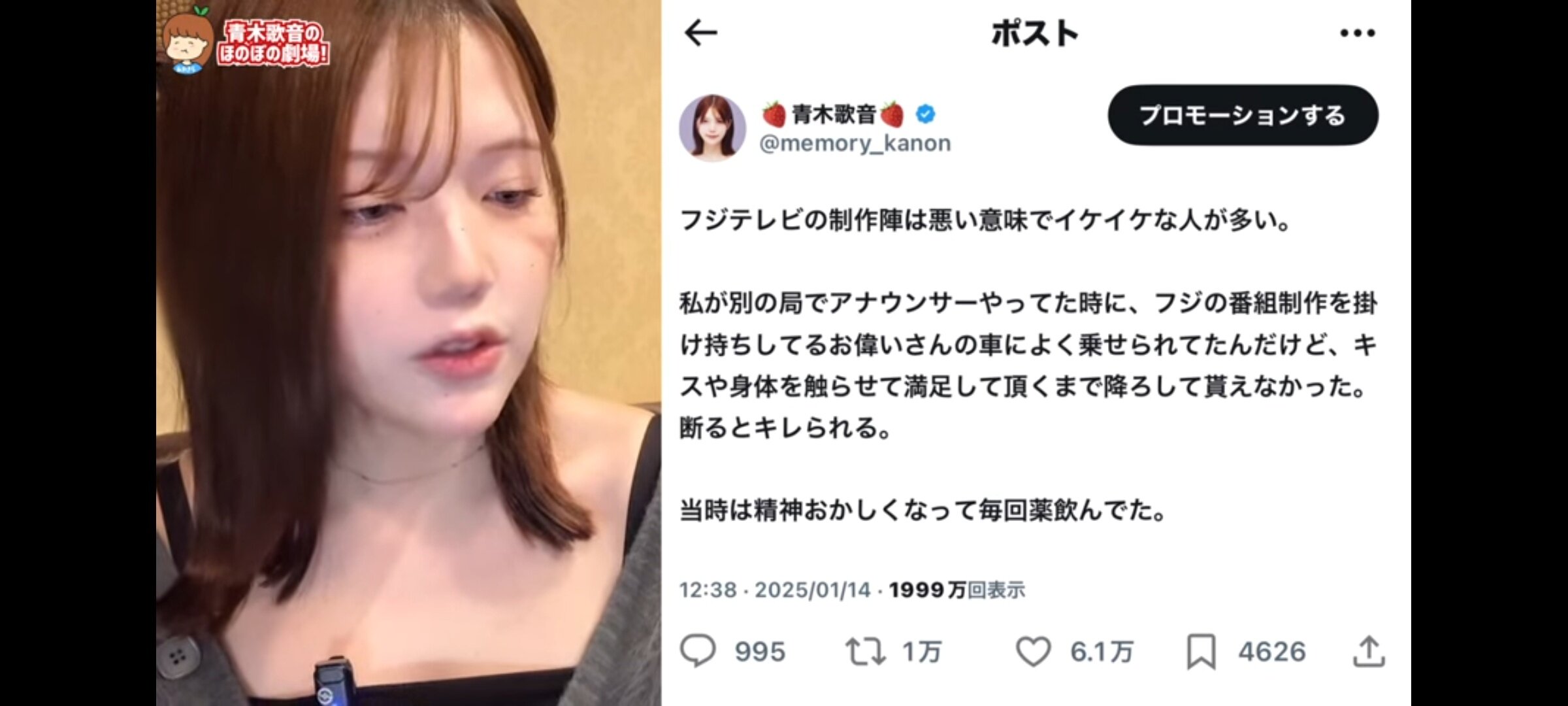Click the 1999万回表示 view count

(x=956, y=590)
